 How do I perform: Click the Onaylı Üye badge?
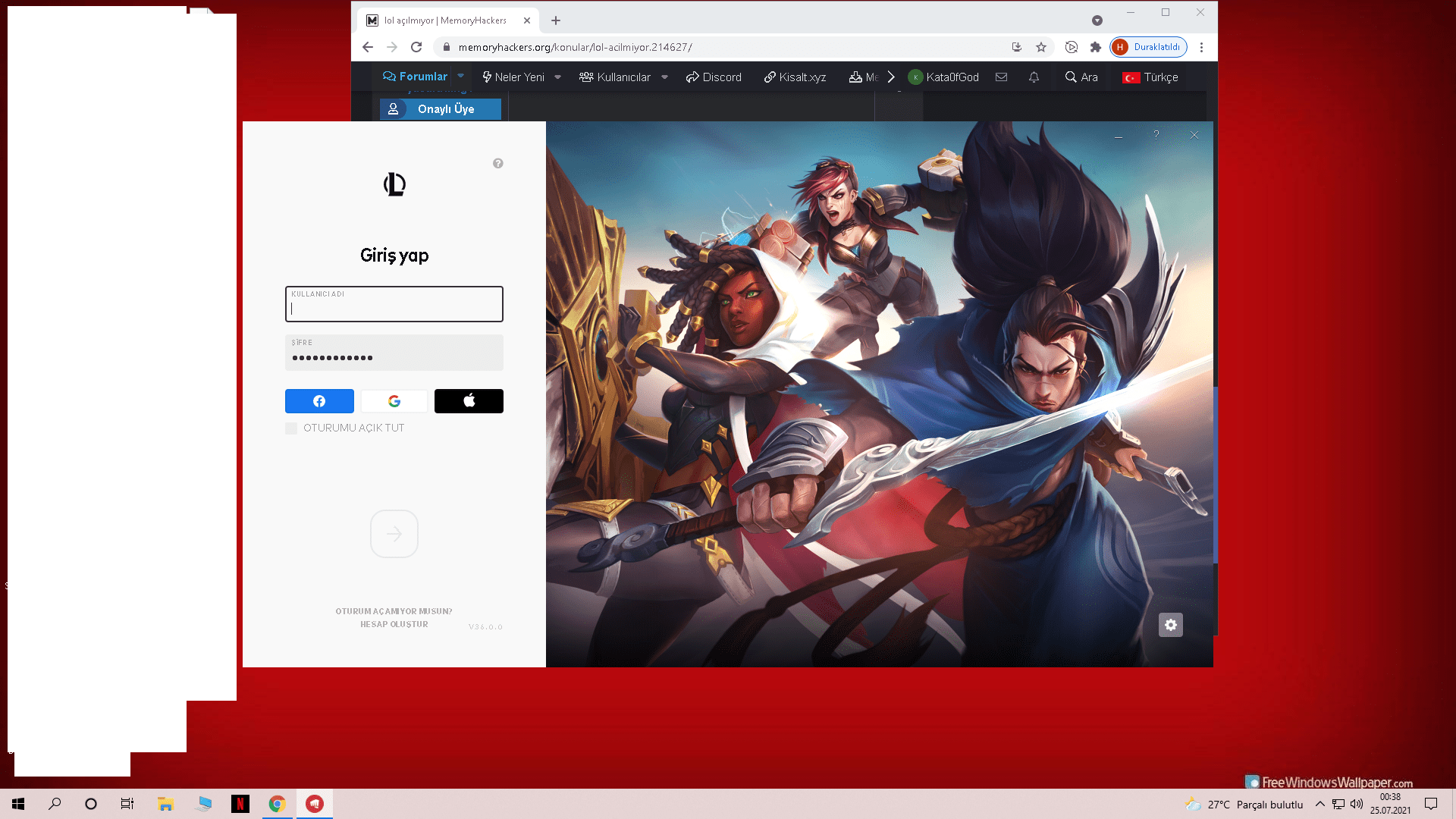pos(441,109)
